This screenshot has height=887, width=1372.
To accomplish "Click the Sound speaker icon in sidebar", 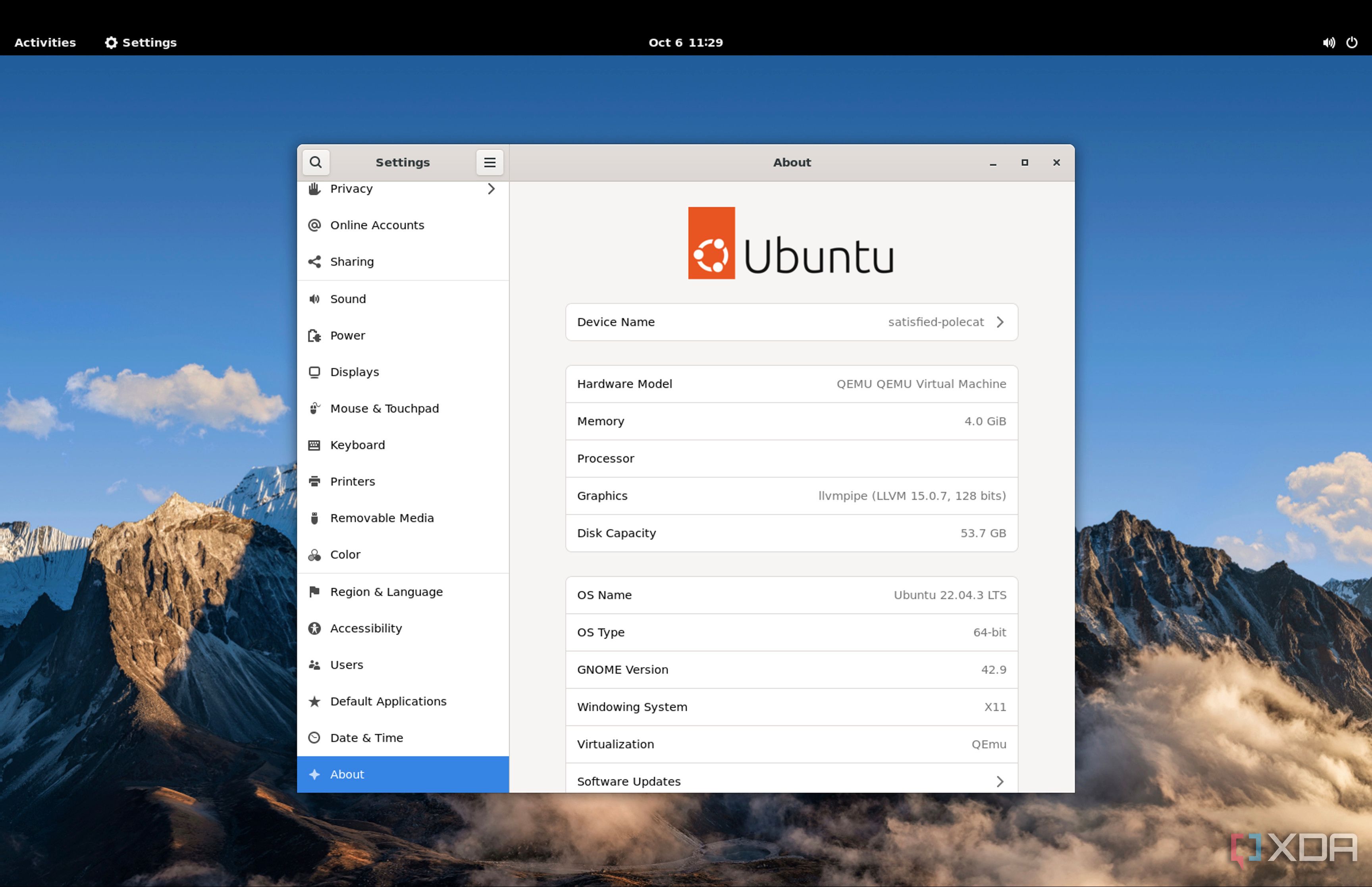I will click(314, 299).
